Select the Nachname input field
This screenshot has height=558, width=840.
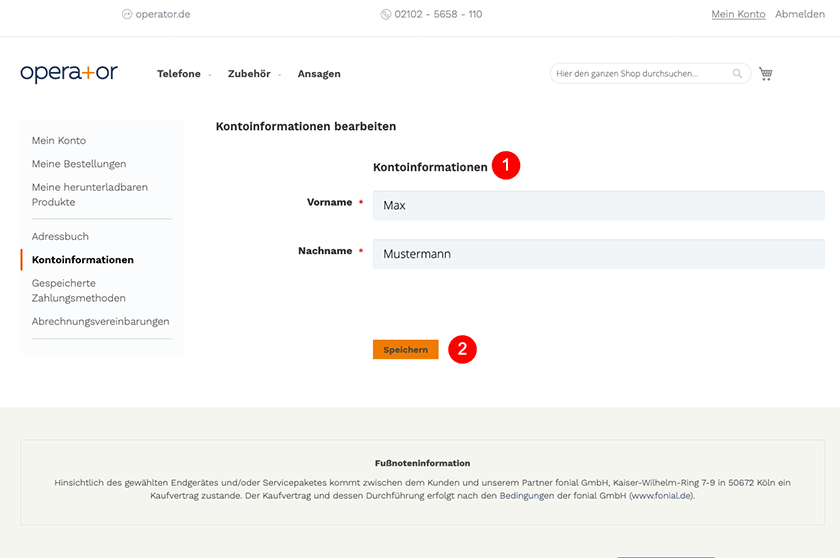pyautogui.click(x=598, y=254)
